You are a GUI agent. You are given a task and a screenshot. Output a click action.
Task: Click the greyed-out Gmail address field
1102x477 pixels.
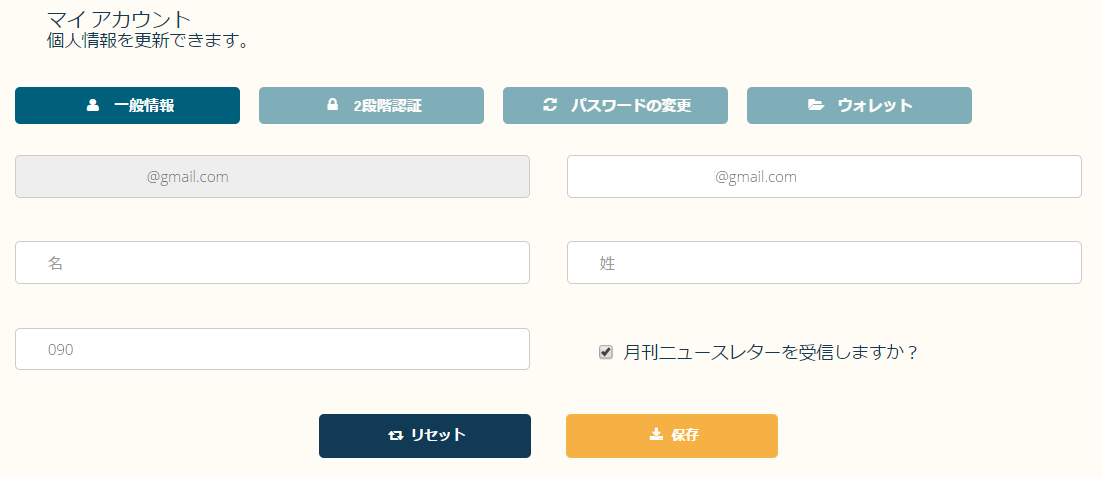pyautogui.click(x=272, y=177)
